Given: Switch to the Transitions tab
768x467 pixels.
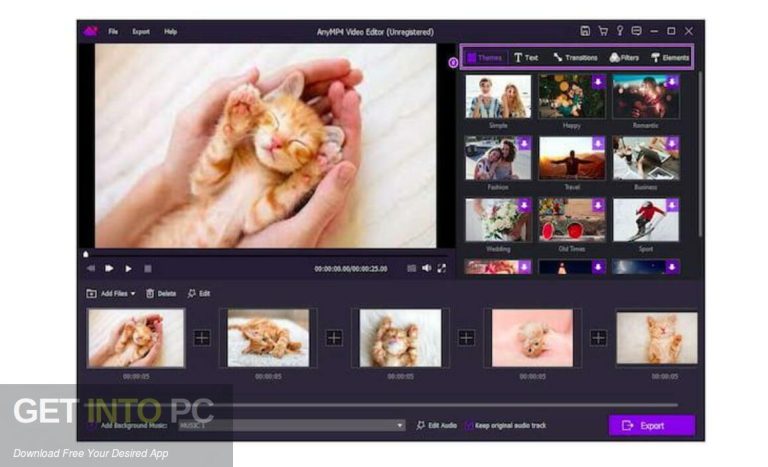Looking at the screenshot, I should click(576, 58).
